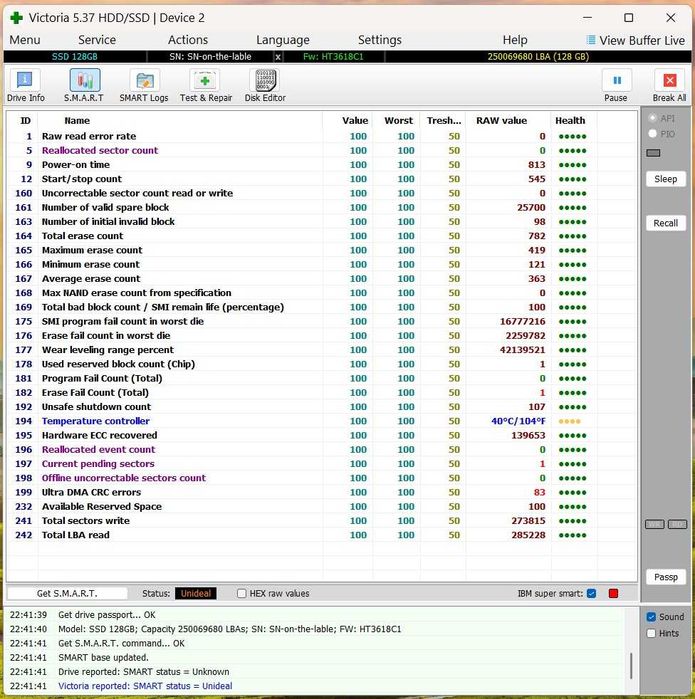Image resolution: width=695 pixels, height=699 pixels.
Task: Click the Get S.M.A.R.T. button
Action: pyautogui.click(x=67, y=593)
